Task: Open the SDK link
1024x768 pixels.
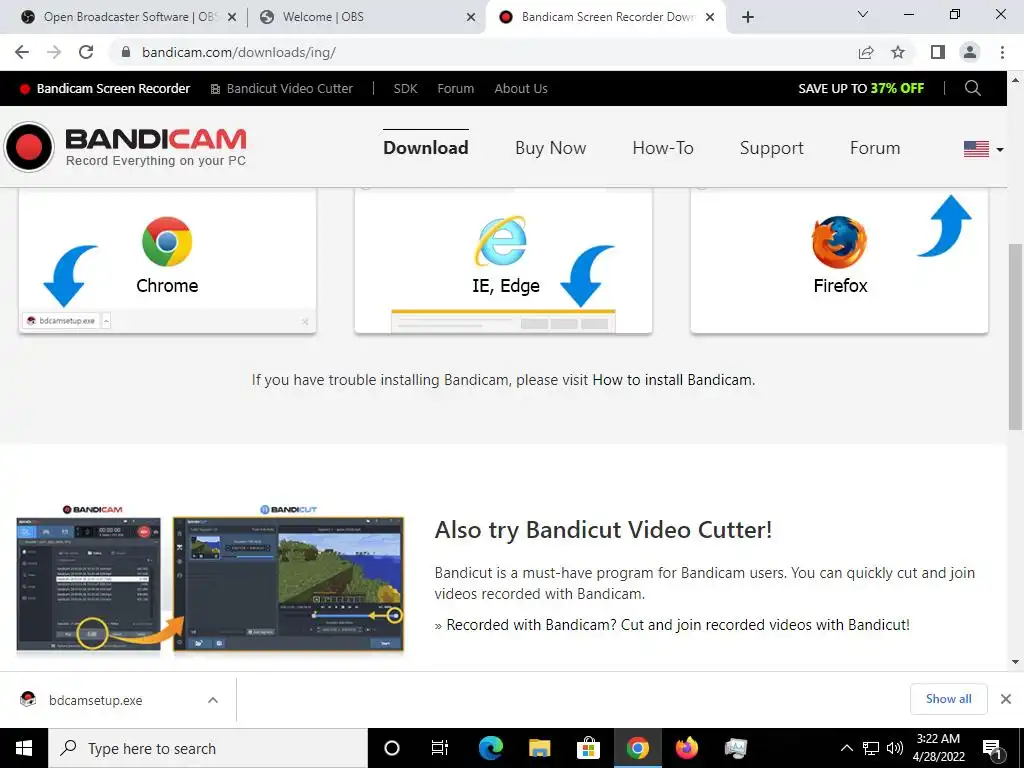Action: tap(406, 89)
